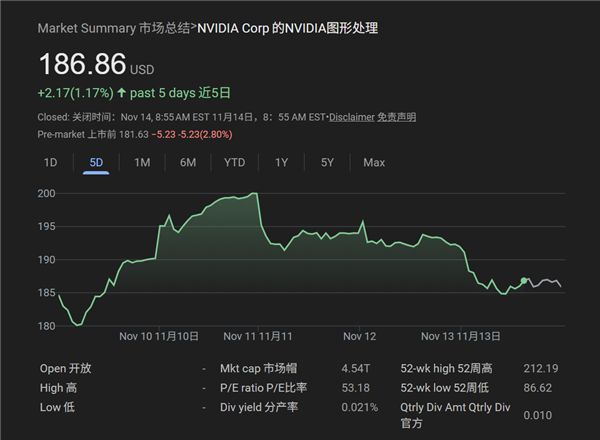
Task: Choose the 1Y time range
Action: point(282,162)
